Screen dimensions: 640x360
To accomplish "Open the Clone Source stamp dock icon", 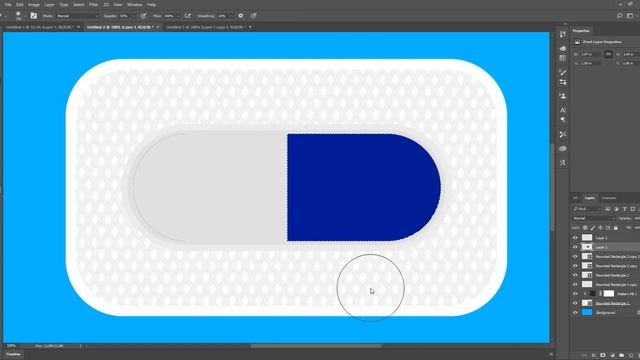I will 563,96.
